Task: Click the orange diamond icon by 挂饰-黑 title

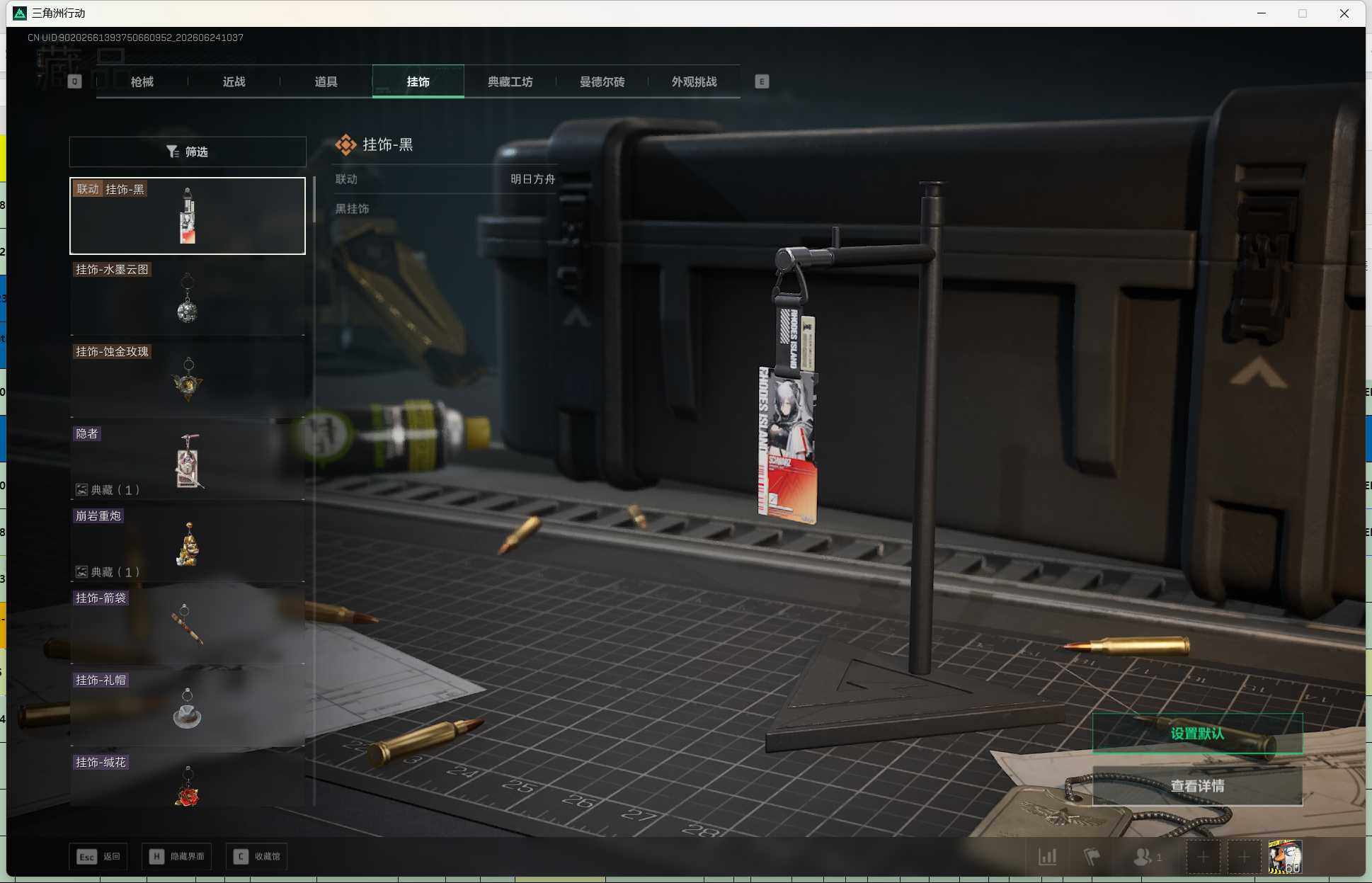Action: click(345, 144)
